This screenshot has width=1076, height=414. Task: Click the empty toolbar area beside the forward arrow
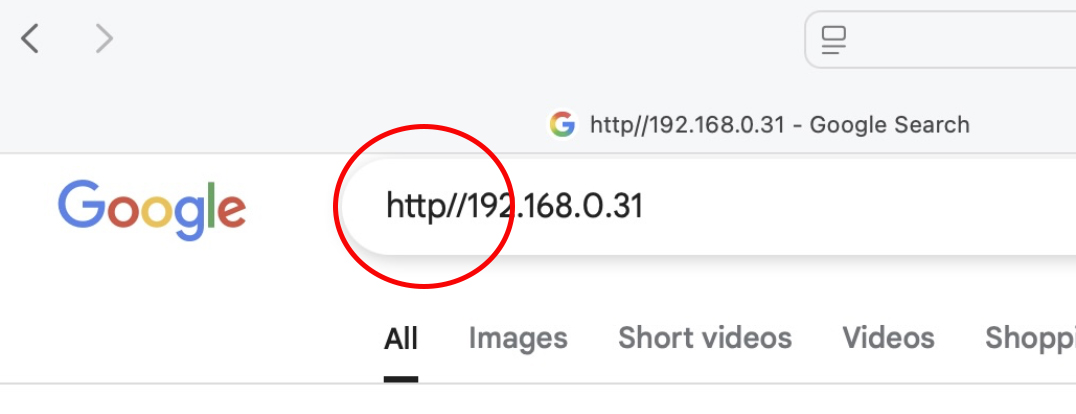coord(453,39)
